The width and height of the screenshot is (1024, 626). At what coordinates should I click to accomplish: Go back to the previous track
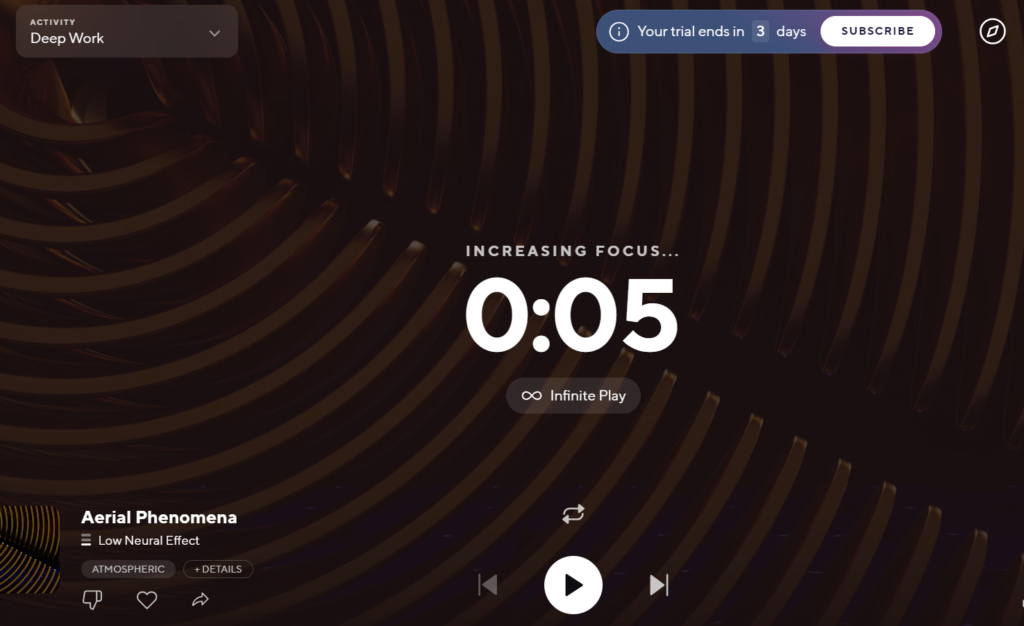(488, 585)
